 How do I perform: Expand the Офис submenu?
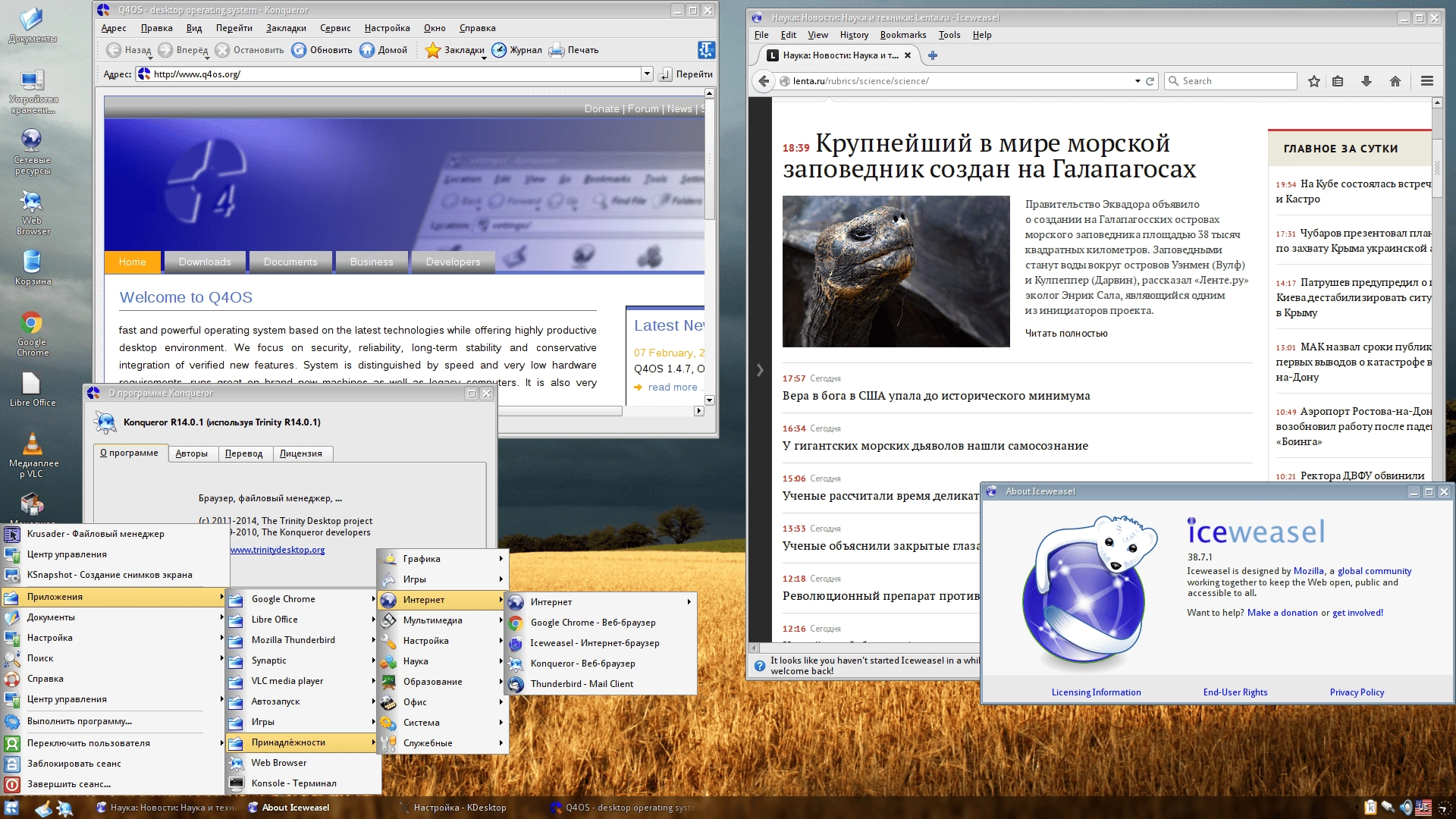(442, 702)
